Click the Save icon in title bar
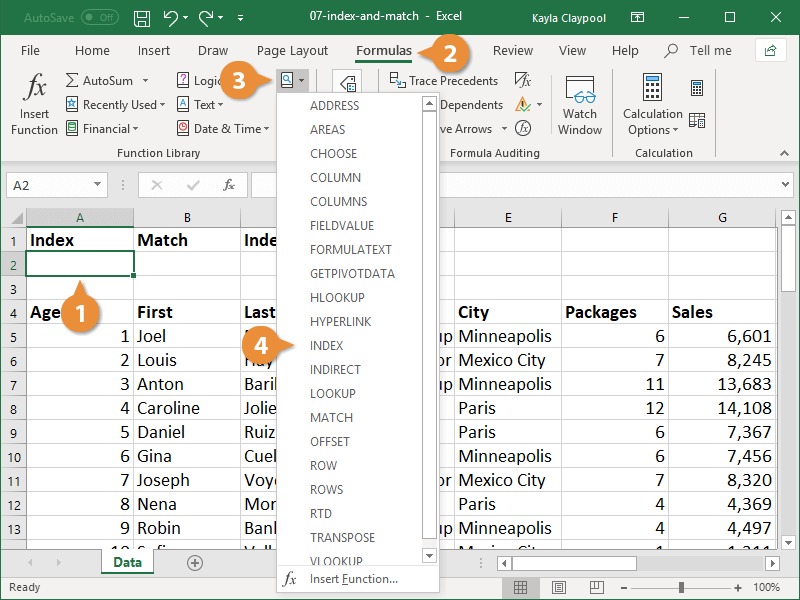Viewport: 800px width, 600px height. click(142, 18)
